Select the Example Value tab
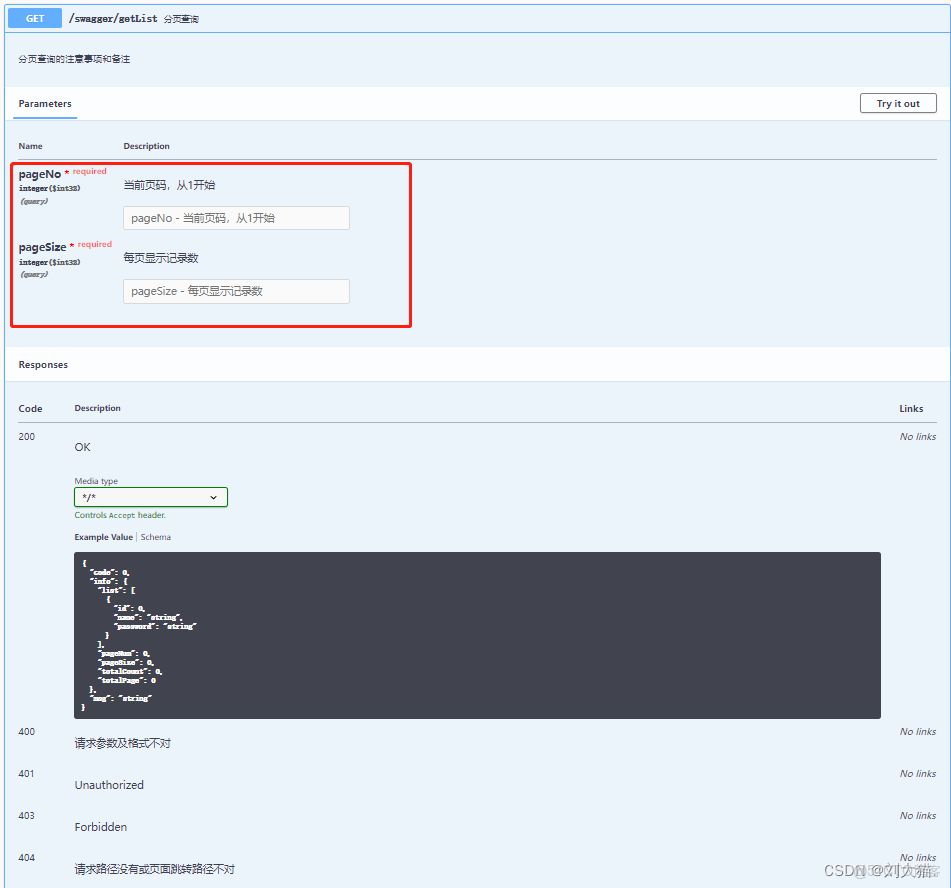Viewport: 951px width, 888px height. coord(104,537)
